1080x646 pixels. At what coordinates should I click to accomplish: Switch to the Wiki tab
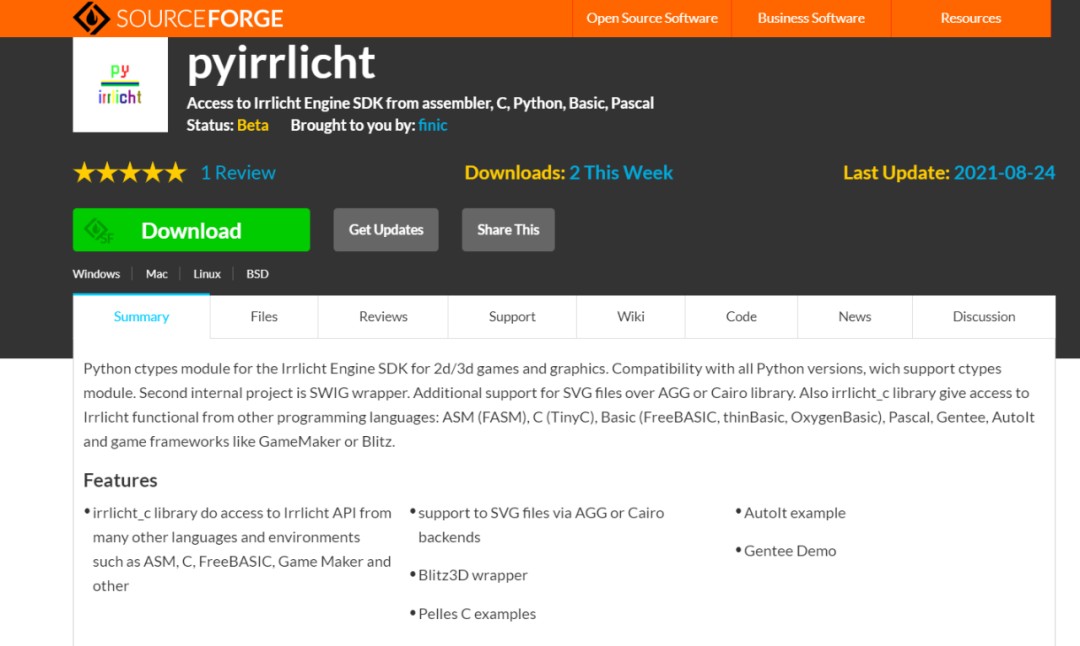(631, 317)
